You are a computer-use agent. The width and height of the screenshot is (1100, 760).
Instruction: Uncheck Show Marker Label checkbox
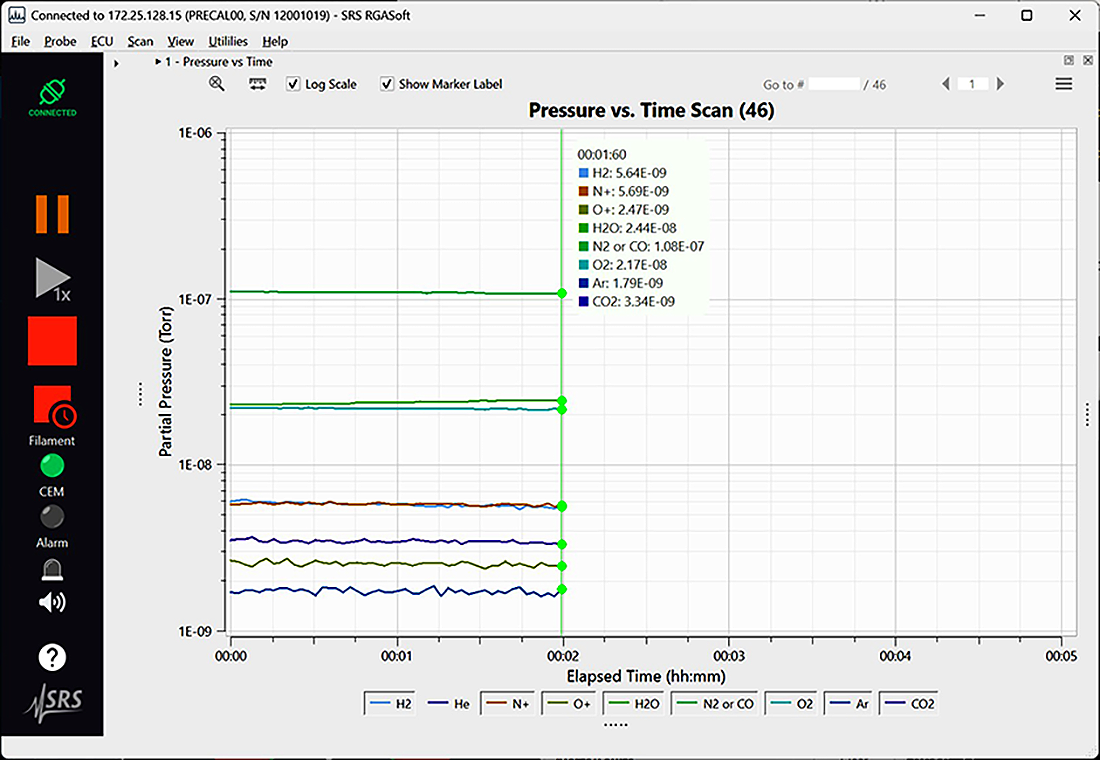tap(387, 84)
